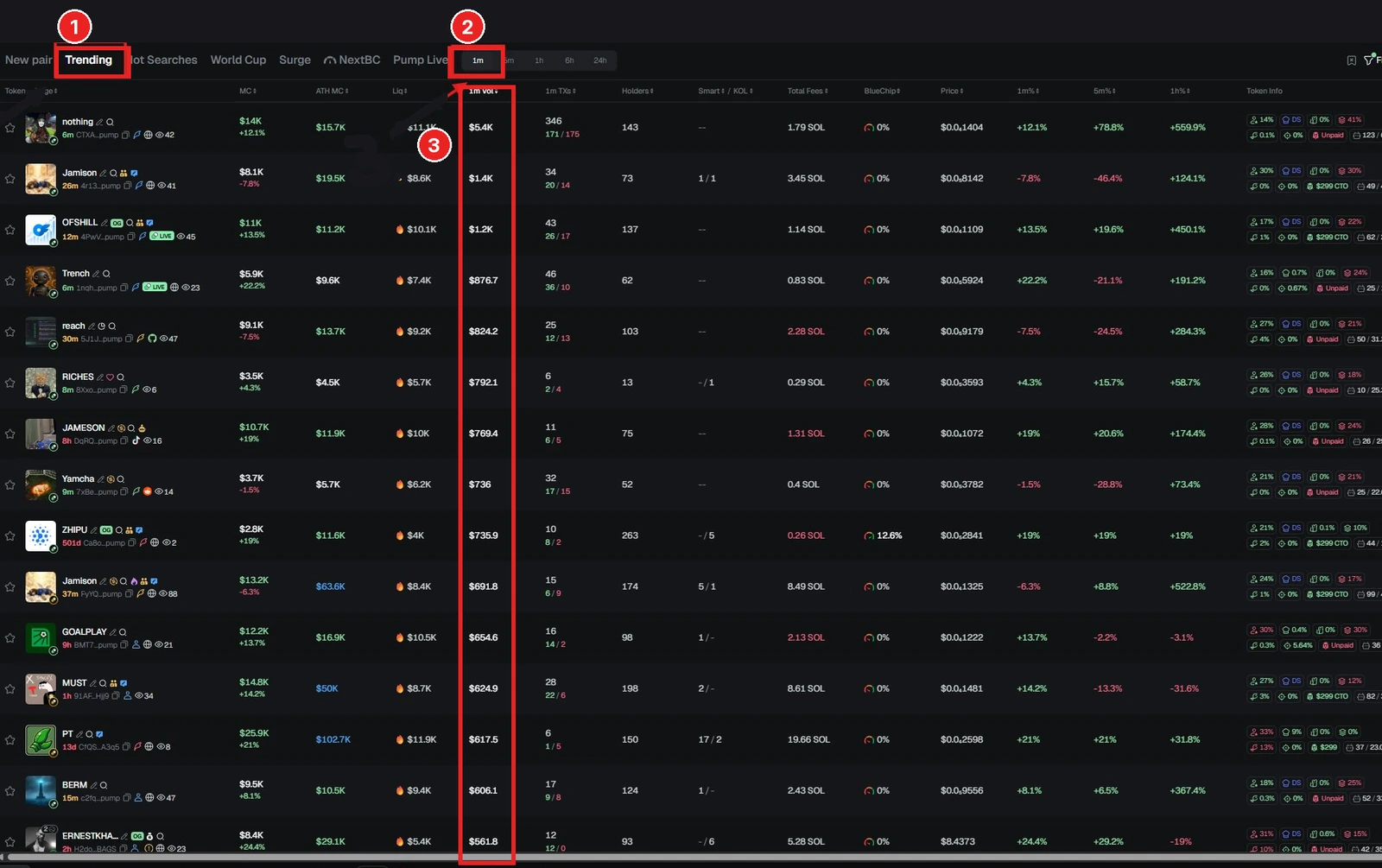
Task: Click Unpaid badge in 'nothing' token info
Action: point(1328,135)
